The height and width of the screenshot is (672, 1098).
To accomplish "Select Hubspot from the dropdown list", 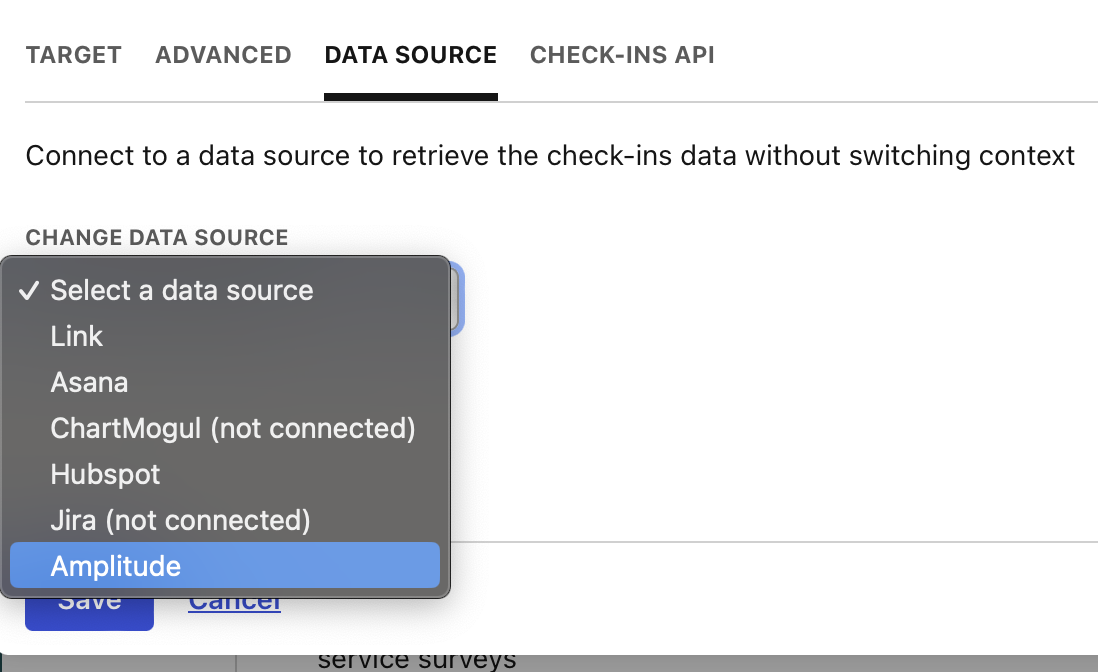I will click(106, 475).
